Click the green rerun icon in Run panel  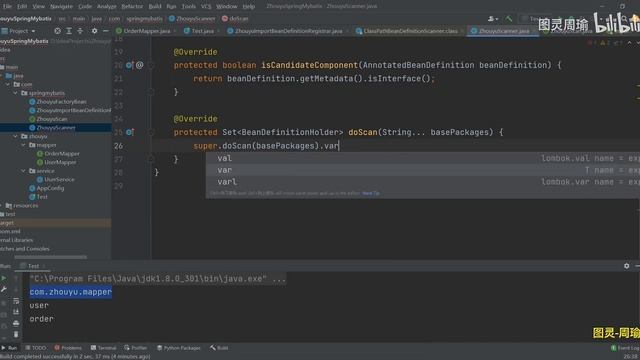pyautogui.click(x=4, y=278)
